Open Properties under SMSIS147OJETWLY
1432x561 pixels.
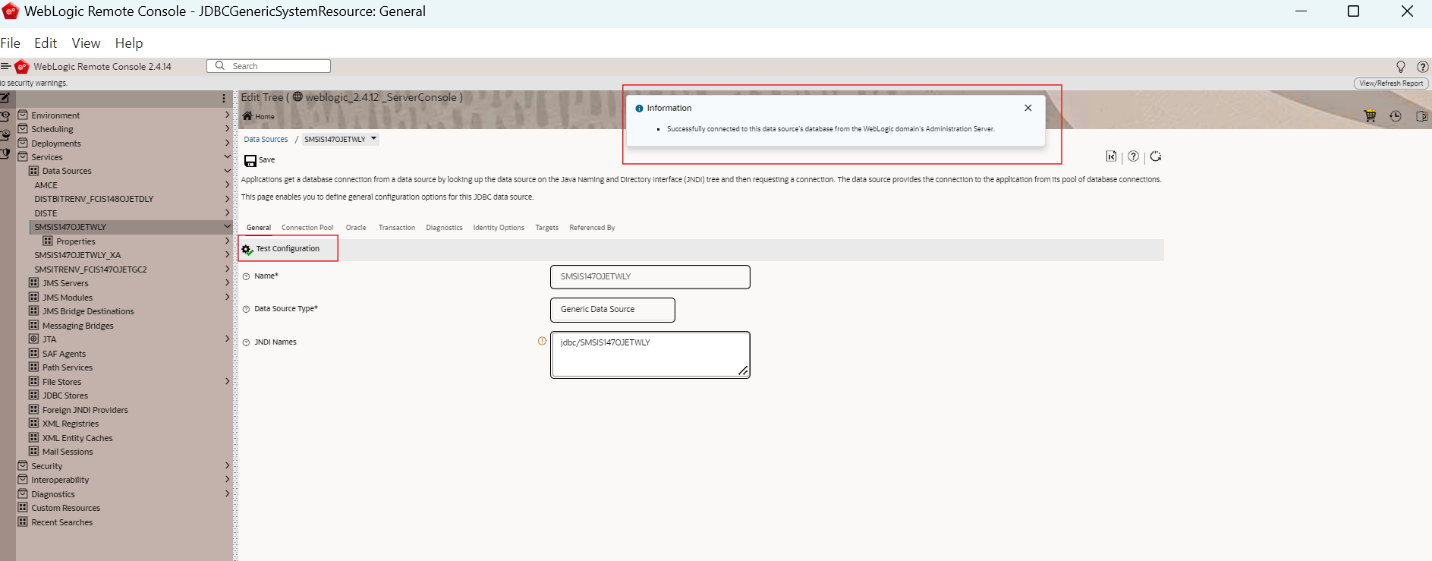coord(76,241)
